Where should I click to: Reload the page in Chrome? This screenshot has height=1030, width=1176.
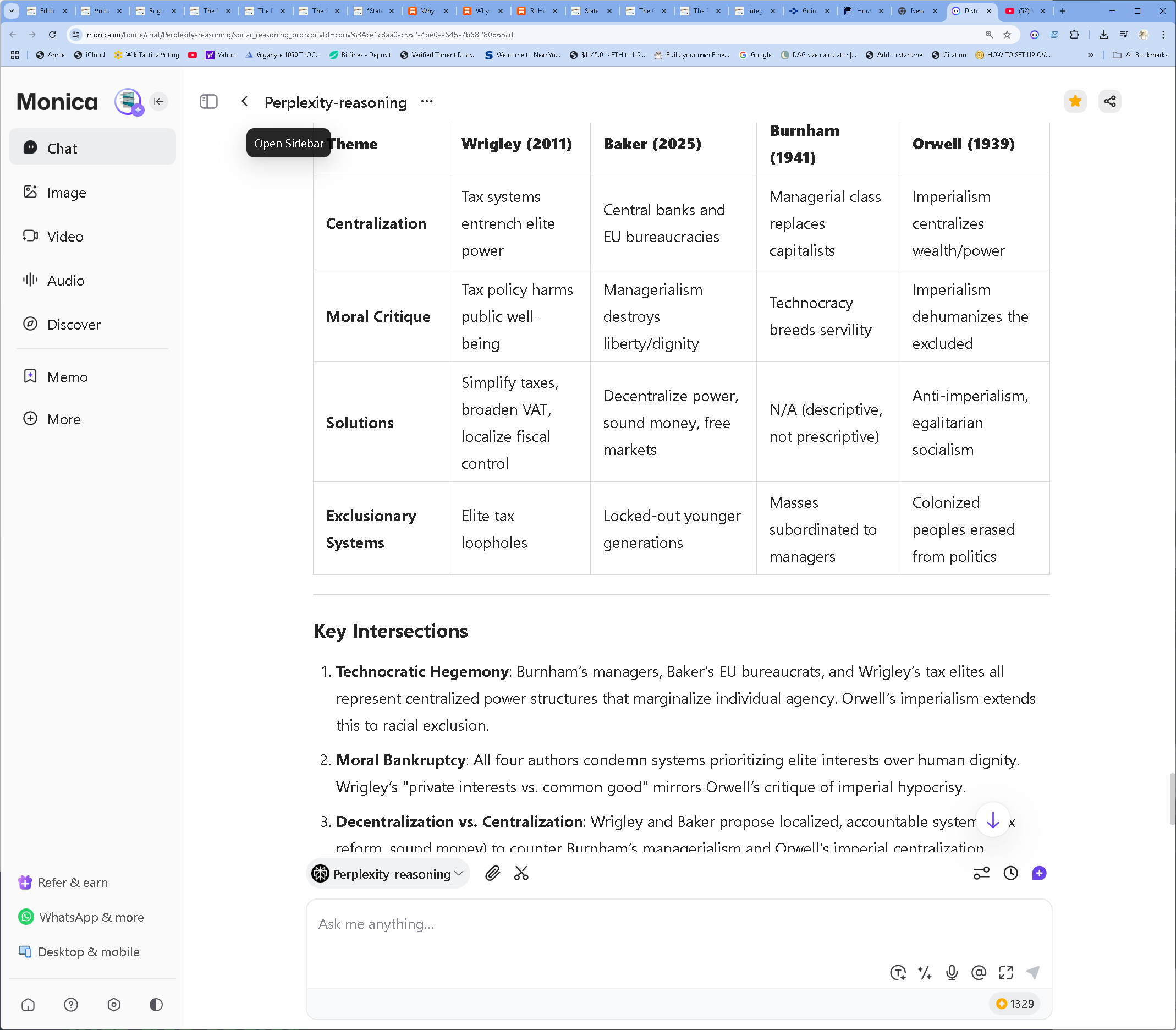coord(52,35)
